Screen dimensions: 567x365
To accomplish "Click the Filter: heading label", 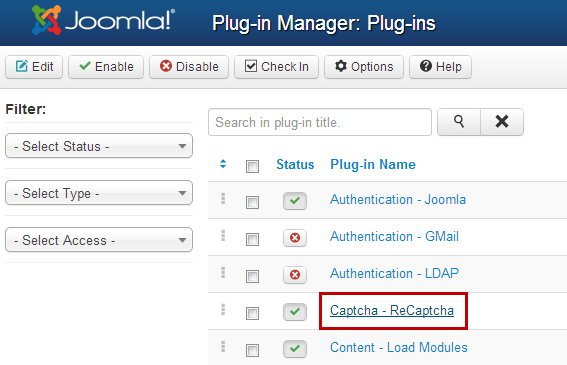I will tap(26, 109).
